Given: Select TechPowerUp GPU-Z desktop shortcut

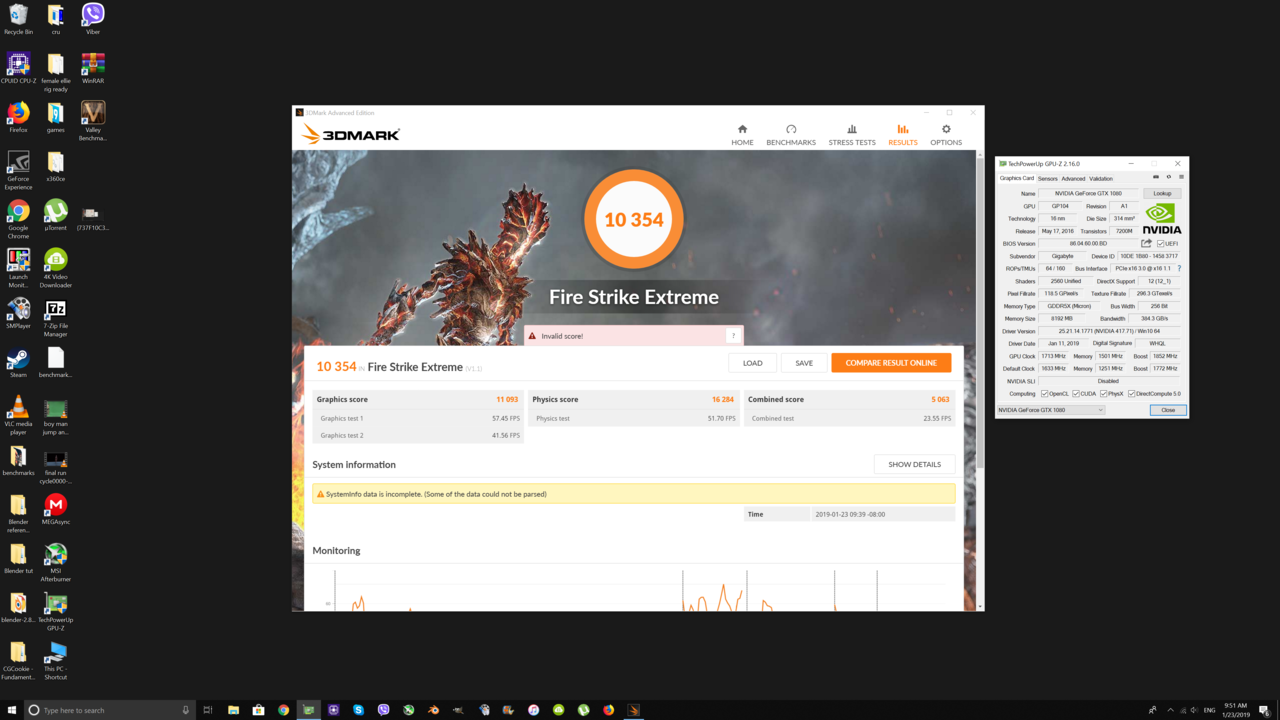Looking at the screenshot, I should pyautogui.click(x=56, y=612).
